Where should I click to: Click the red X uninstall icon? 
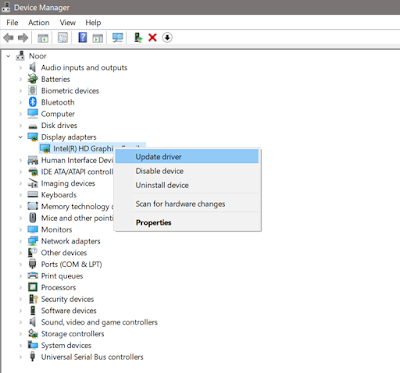[152, 37]
